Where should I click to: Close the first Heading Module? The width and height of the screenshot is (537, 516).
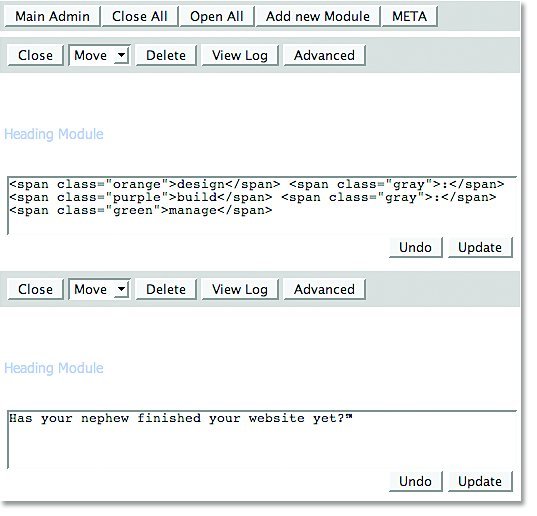36,55
